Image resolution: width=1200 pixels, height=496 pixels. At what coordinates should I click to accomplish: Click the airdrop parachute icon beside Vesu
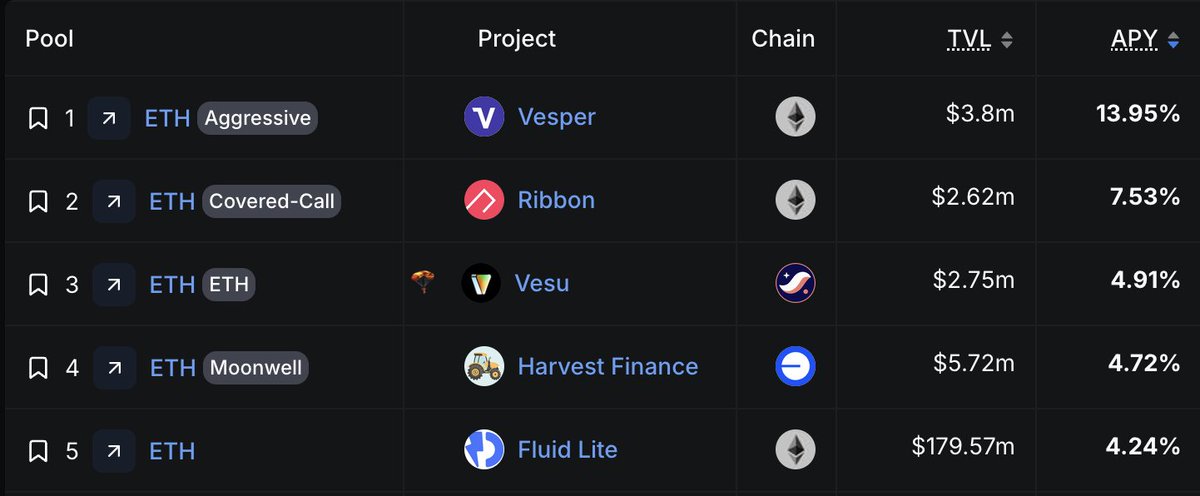(423, 283)
